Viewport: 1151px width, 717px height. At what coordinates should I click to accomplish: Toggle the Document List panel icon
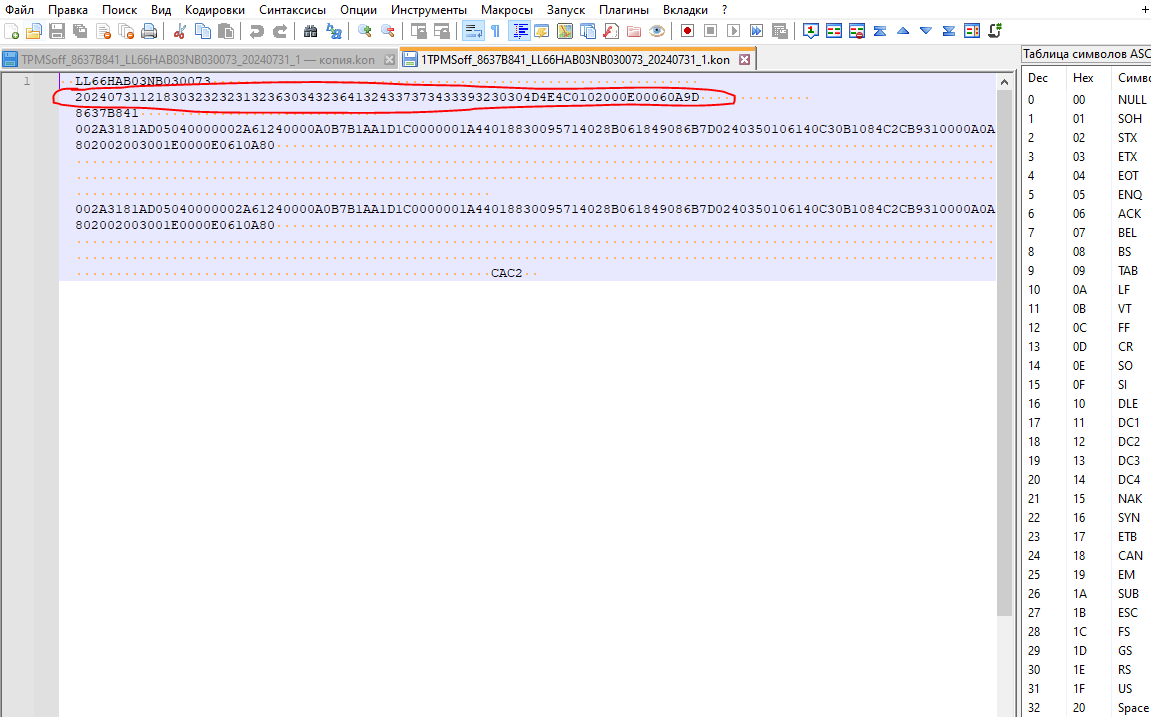click(x=588, y=31)
